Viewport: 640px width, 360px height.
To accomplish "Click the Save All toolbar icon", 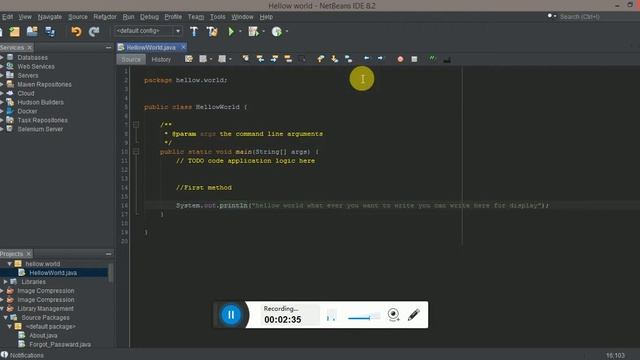I will [x=50, y=31].
